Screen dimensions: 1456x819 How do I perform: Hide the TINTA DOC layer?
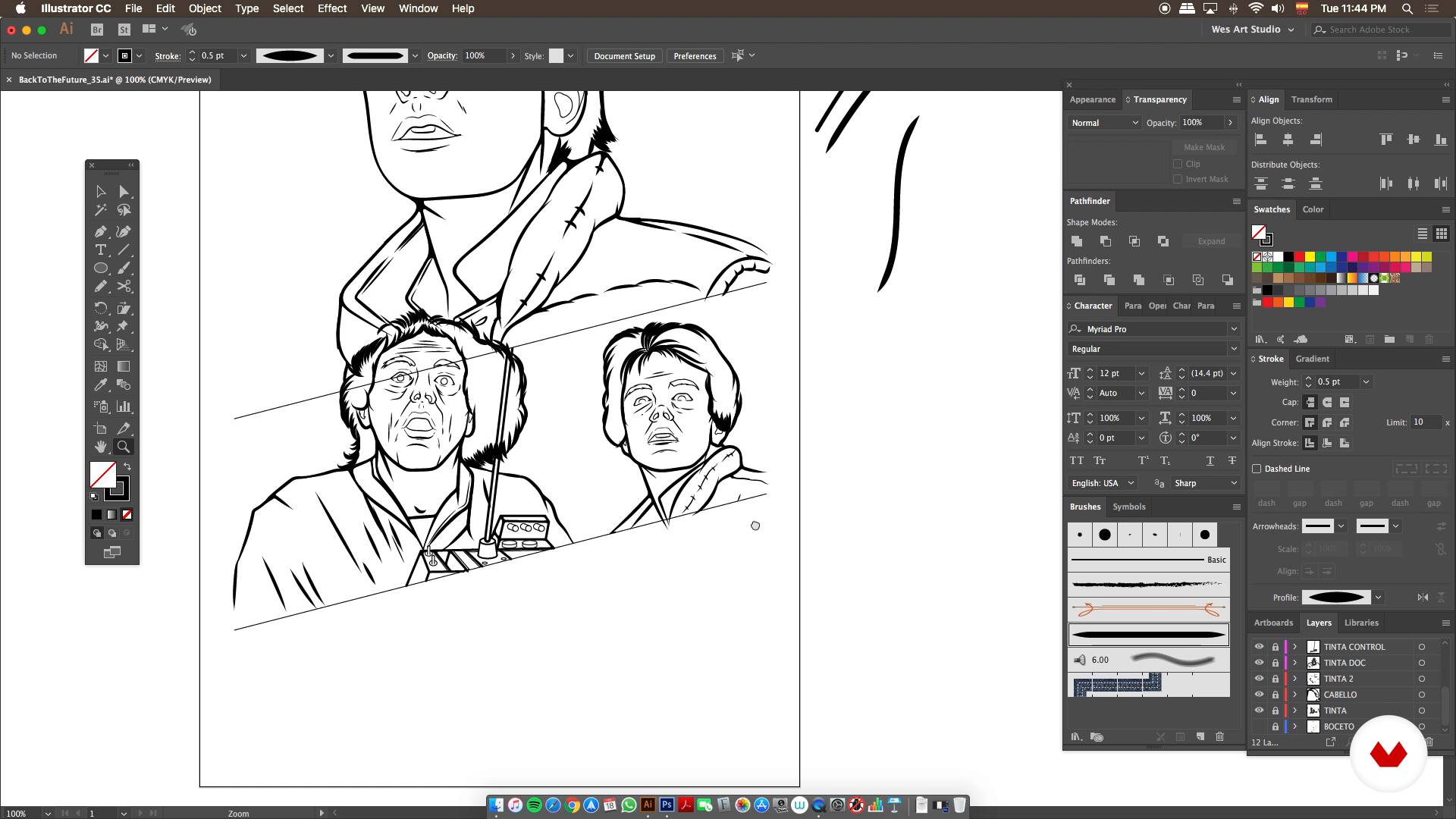1260,663
